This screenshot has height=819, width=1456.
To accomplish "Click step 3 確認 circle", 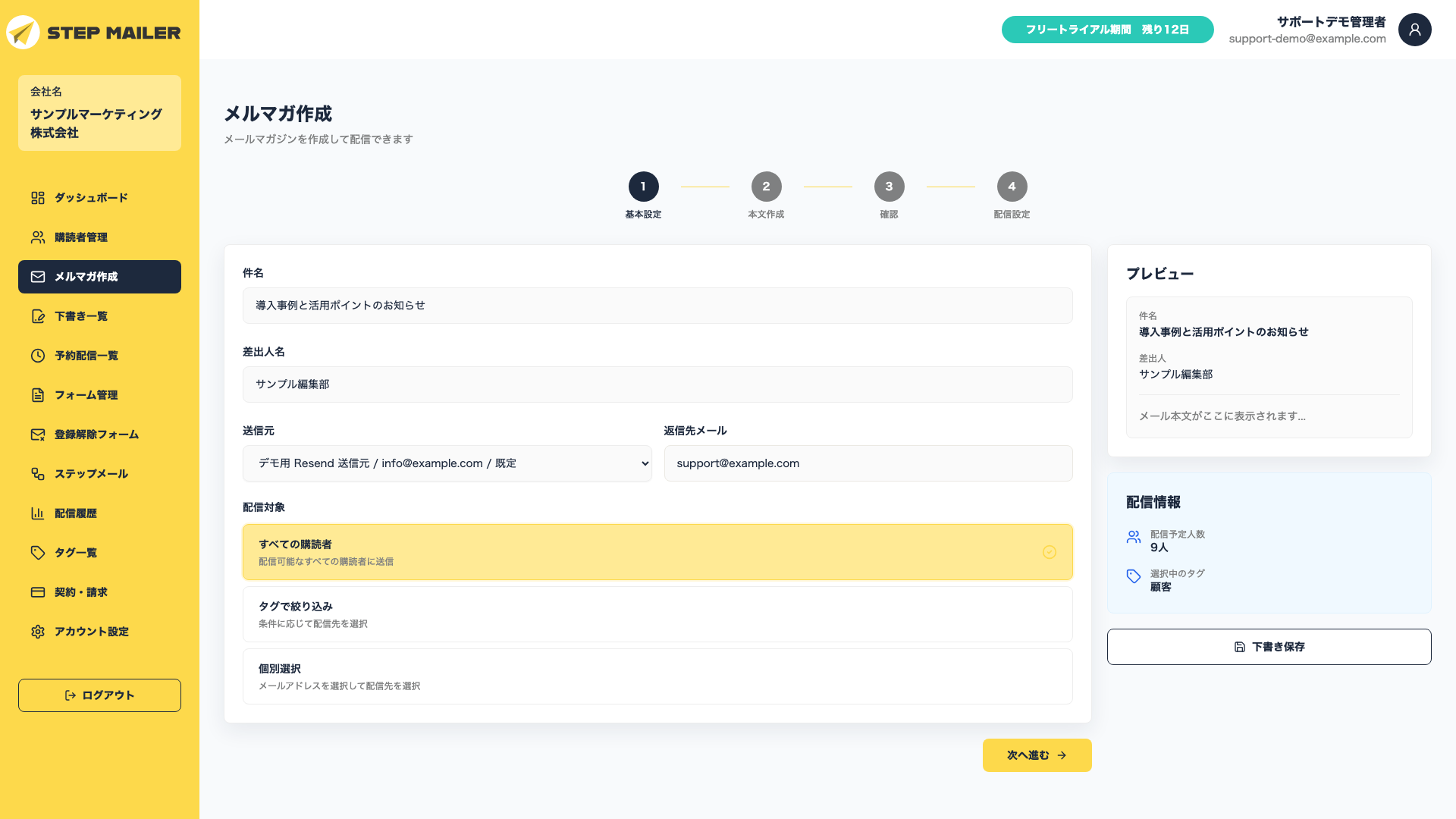I will point(889,187).
